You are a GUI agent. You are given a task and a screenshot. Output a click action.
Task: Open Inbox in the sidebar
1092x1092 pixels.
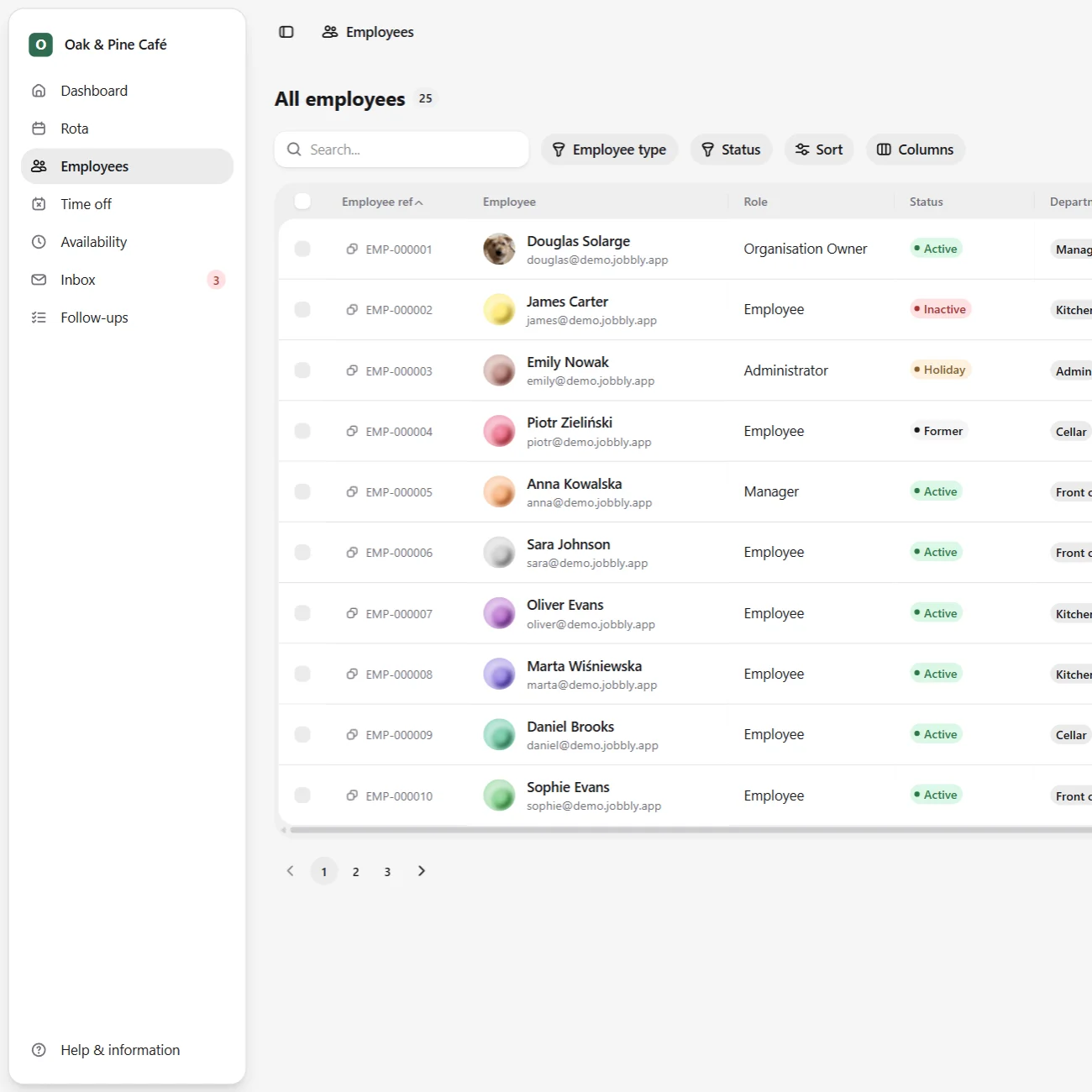[x=127, y=280]
